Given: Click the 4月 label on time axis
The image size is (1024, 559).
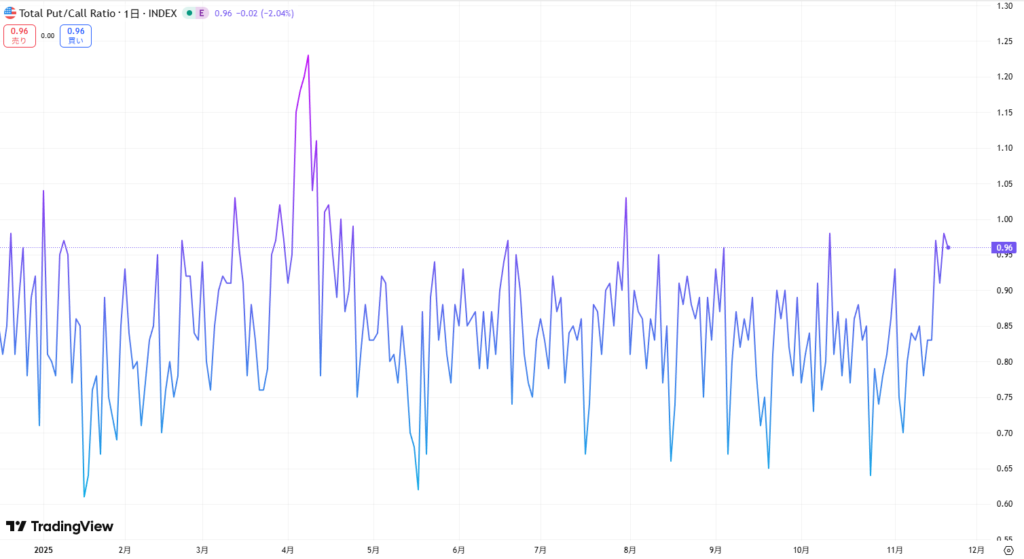Looking at the screenshot, I should tap(288, 549).
